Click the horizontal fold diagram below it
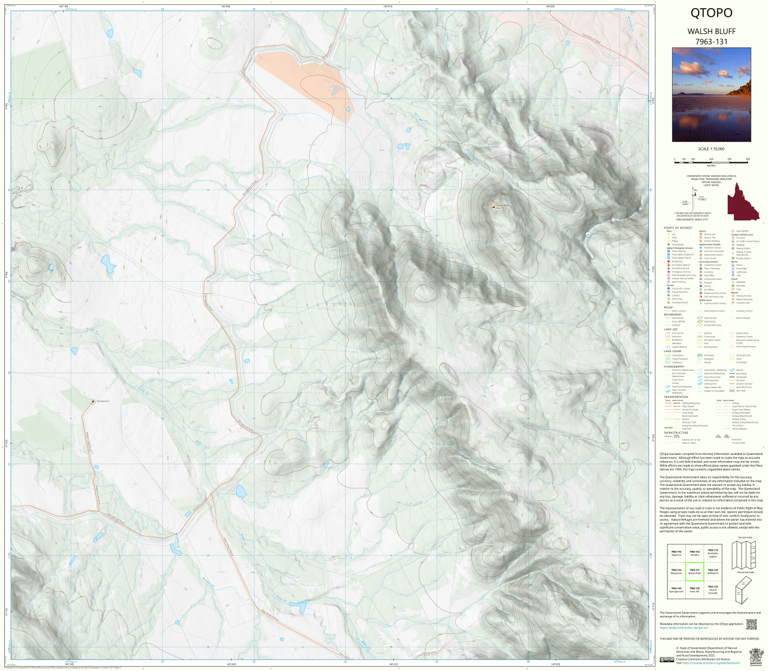This screenshot has width=768, height=671. [744, 591]
